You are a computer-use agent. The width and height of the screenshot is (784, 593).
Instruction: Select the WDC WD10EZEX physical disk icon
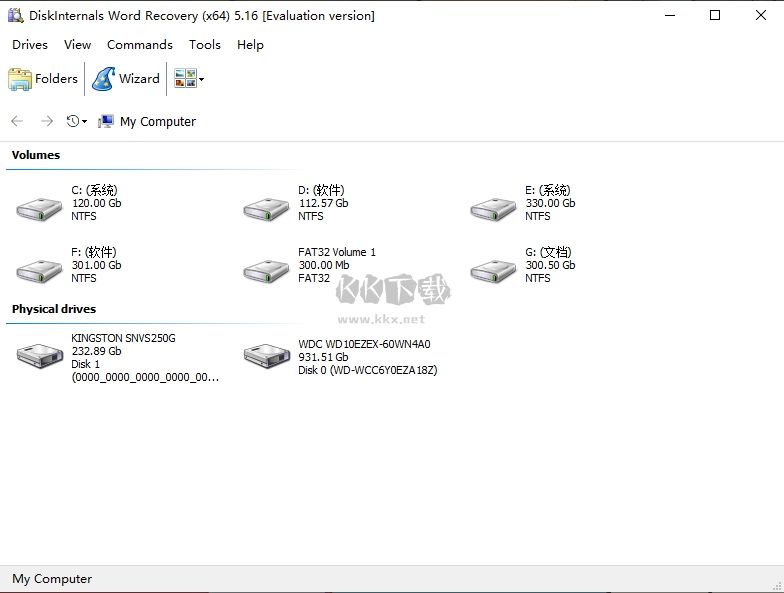point(267,355)
